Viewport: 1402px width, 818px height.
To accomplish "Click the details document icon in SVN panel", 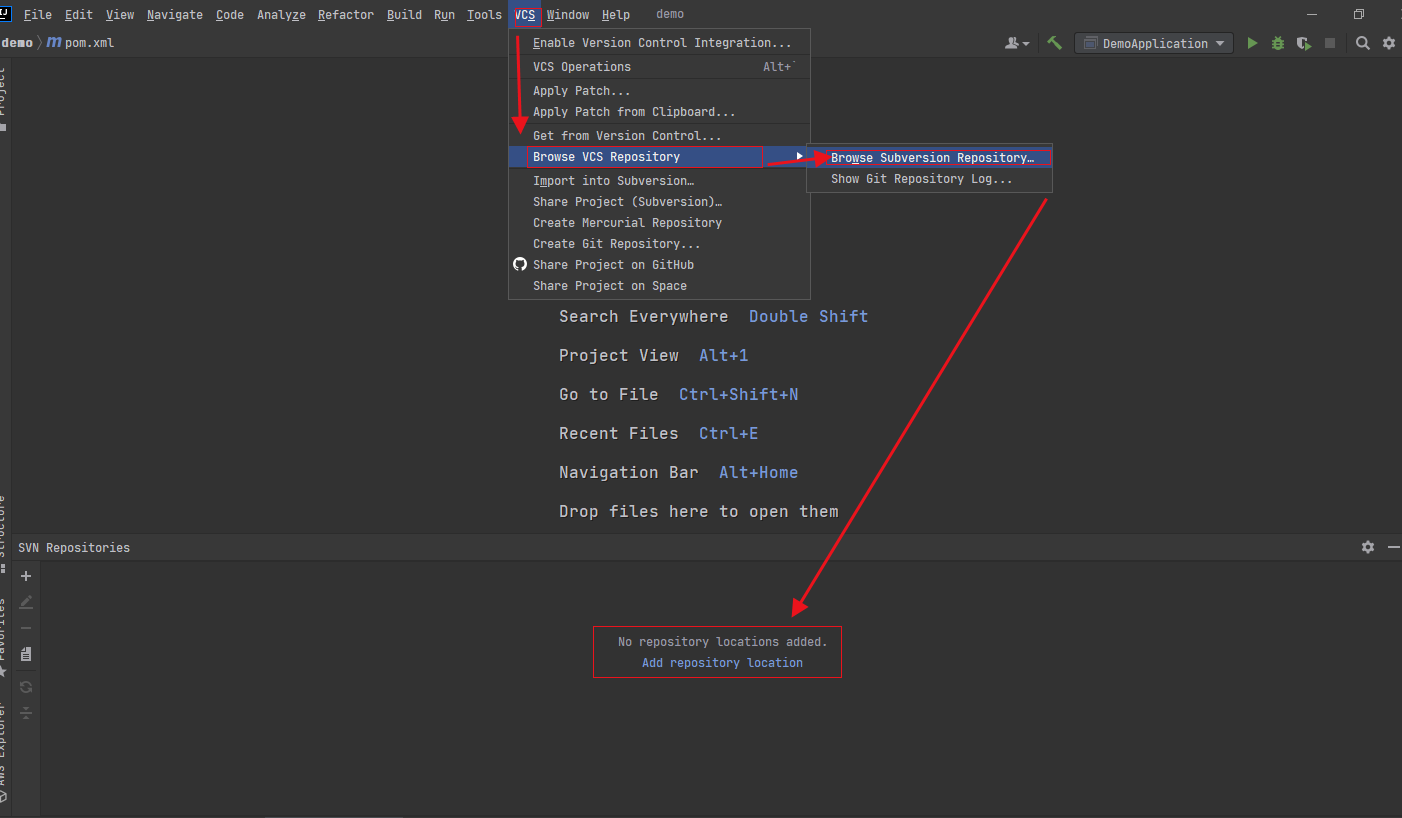I will point(26,654).
